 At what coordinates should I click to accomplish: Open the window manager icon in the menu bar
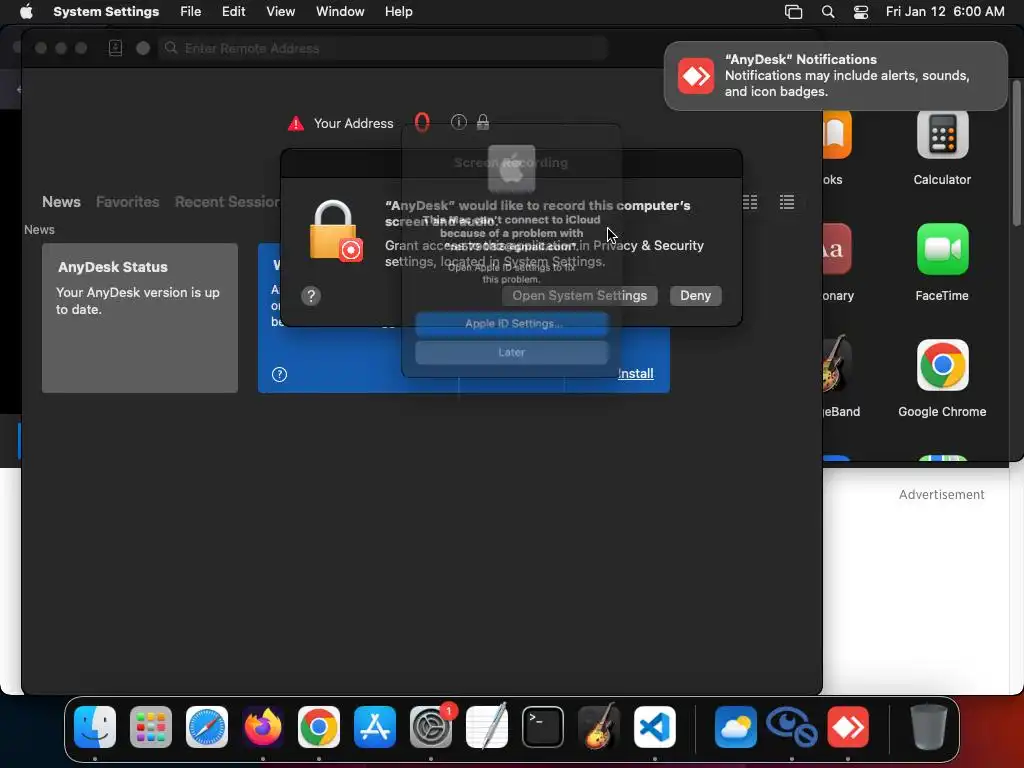pos(793,12)
